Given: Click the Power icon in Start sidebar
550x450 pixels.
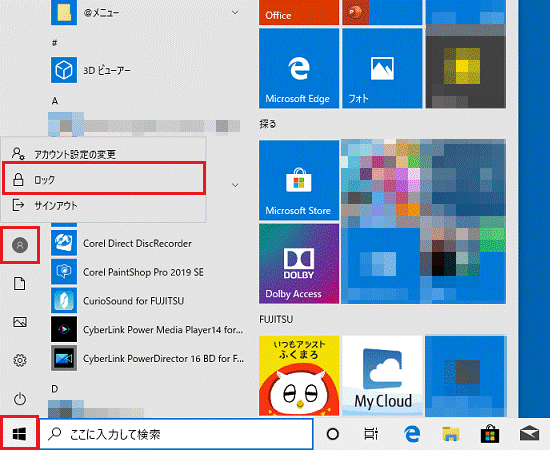Looking at the screenshot, I should tap(20, 399).
